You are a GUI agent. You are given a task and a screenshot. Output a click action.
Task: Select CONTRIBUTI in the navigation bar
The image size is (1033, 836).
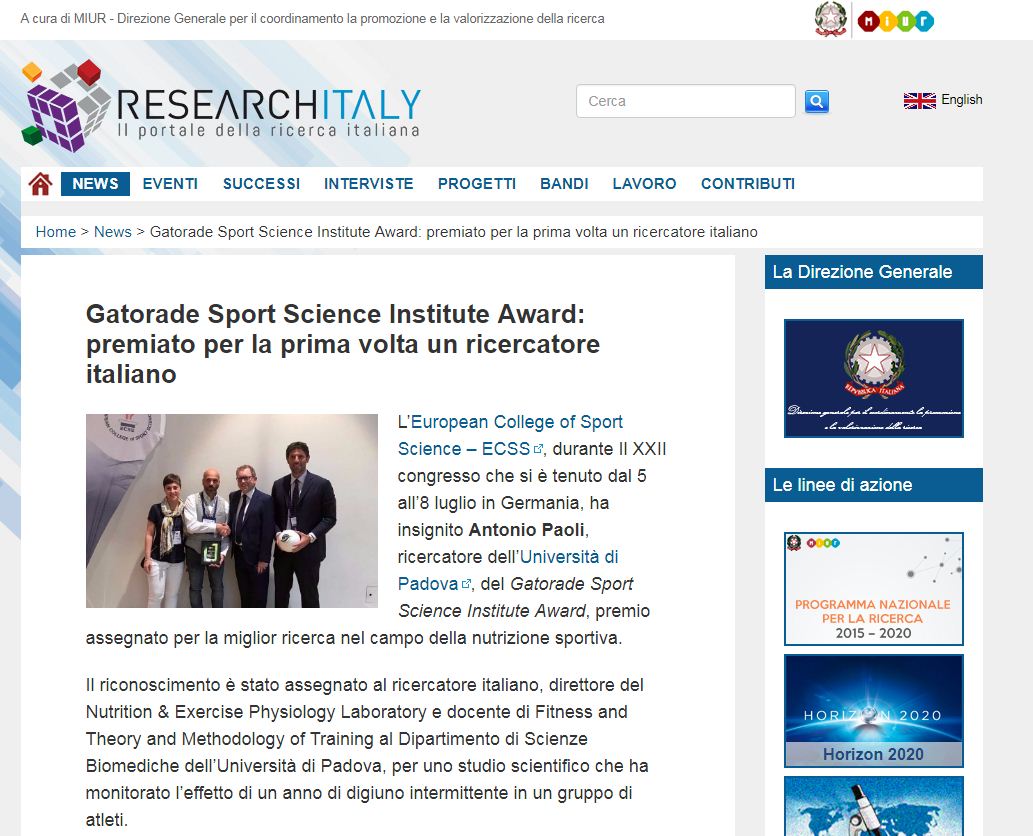(748, 184)
